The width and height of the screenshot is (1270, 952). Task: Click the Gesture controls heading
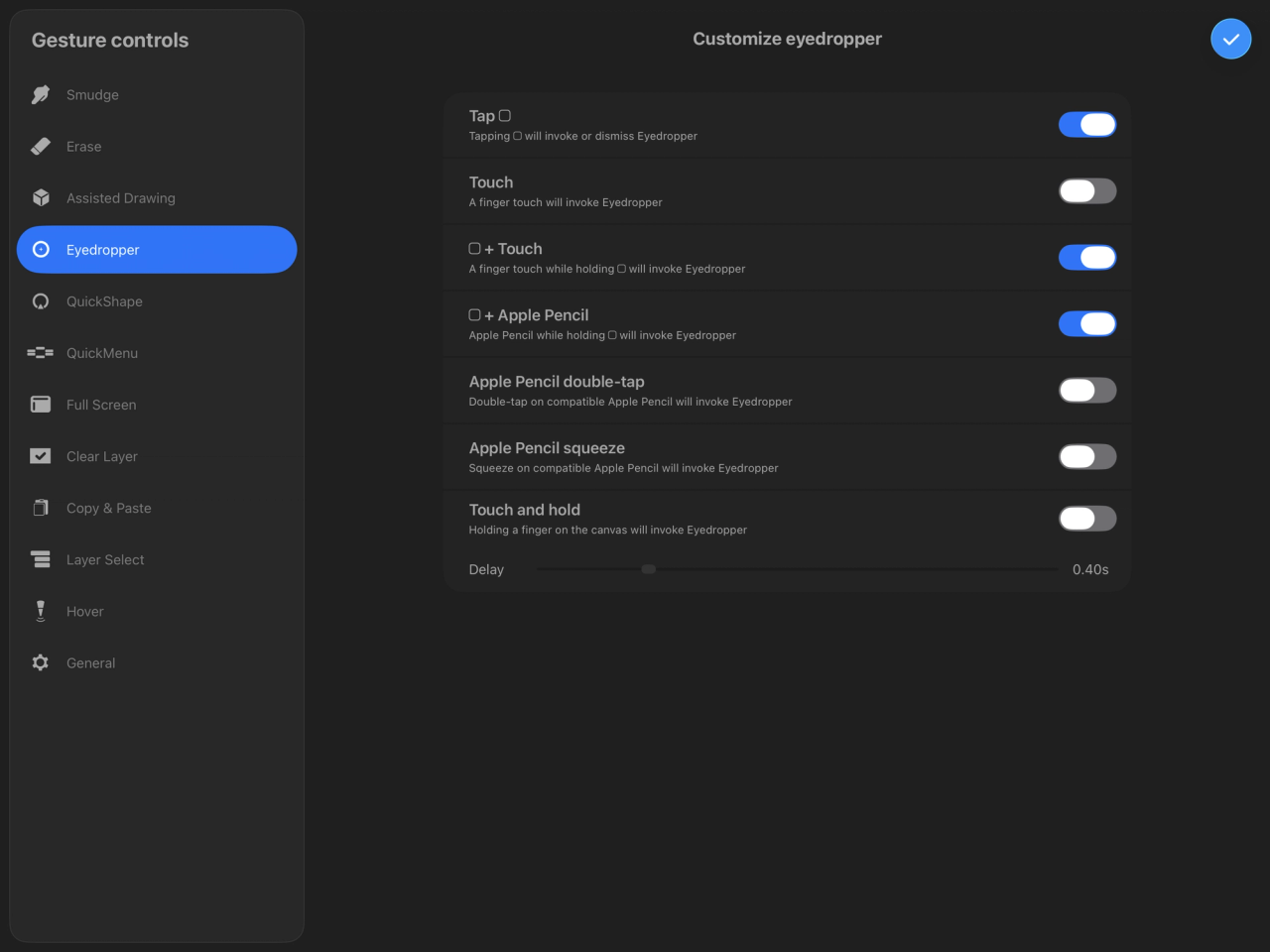tap(110, 41)
